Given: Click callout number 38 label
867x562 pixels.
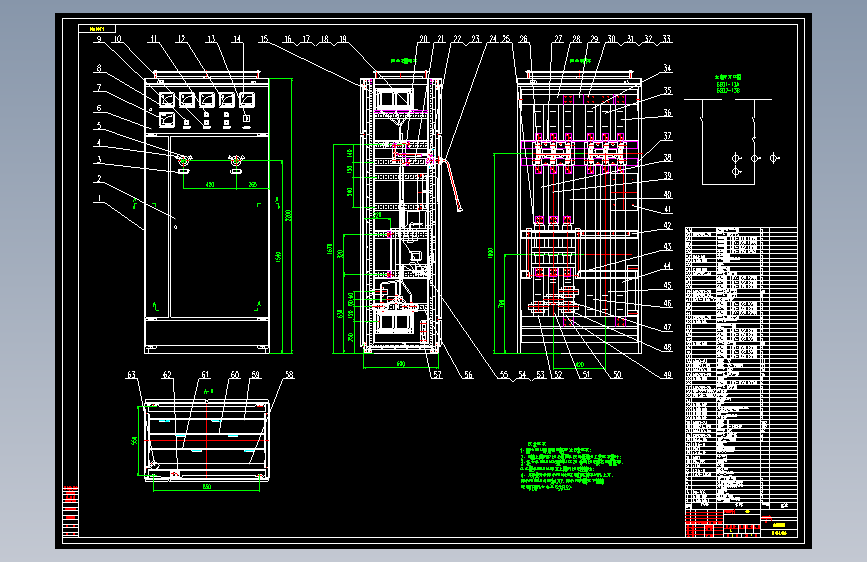Looking at the screenshot, I should click(667, 157).
